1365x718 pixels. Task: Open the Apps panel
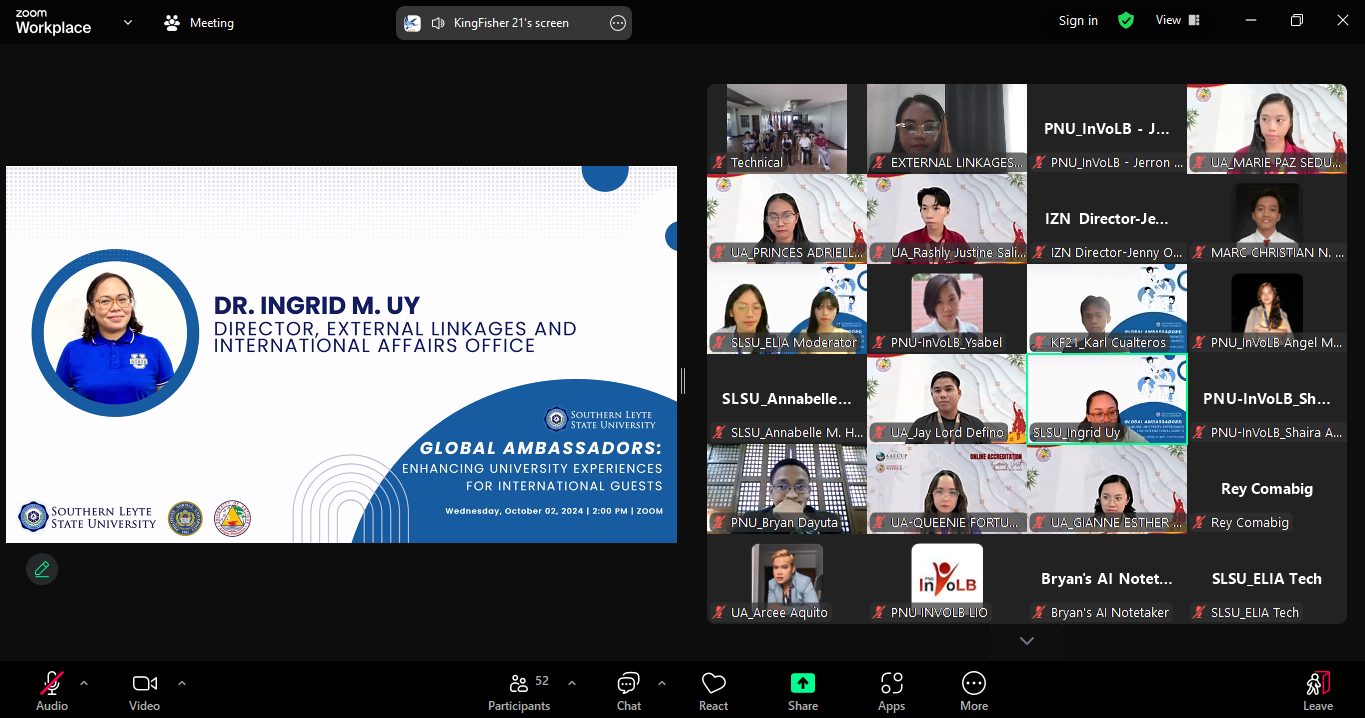(891, 692)
